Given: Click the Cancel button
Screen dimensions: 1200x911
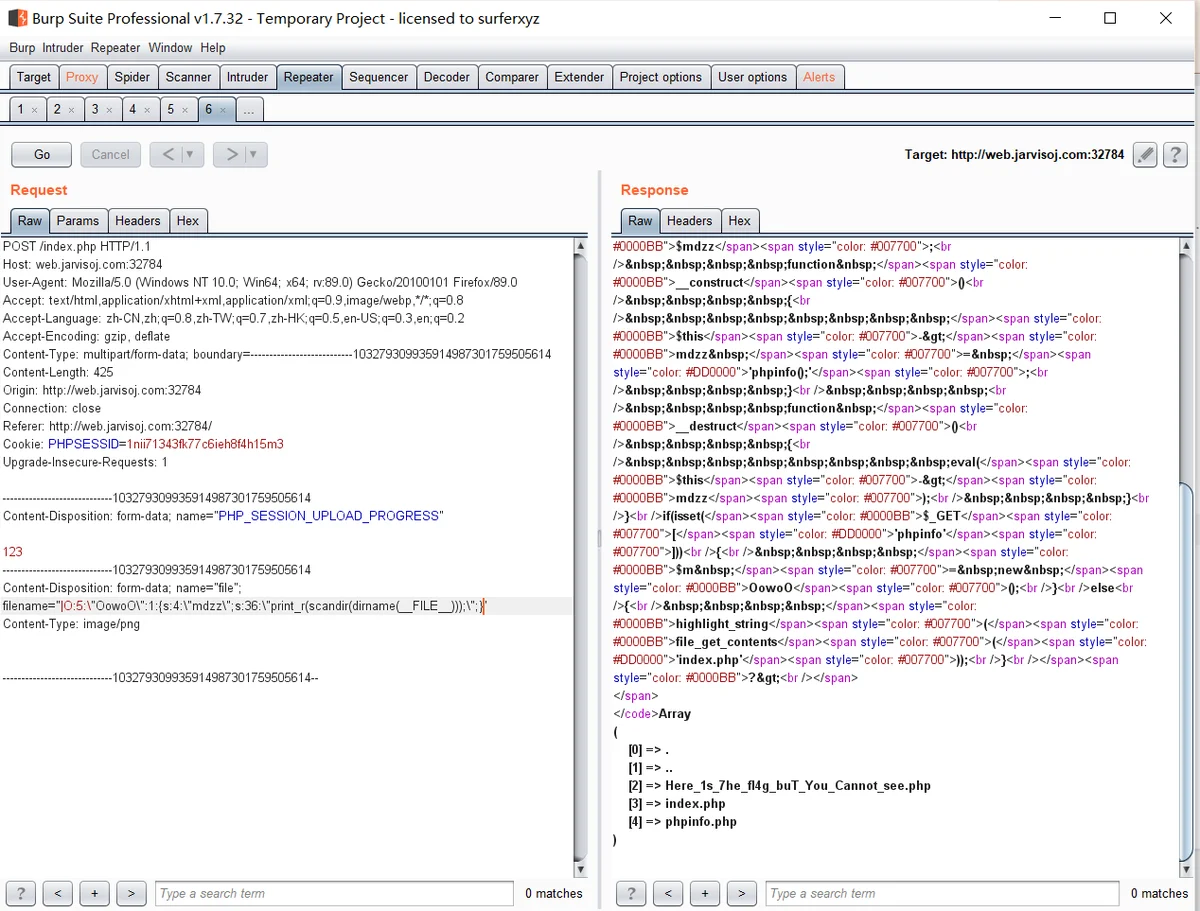Looking at the screenshot, I should 110,155.
